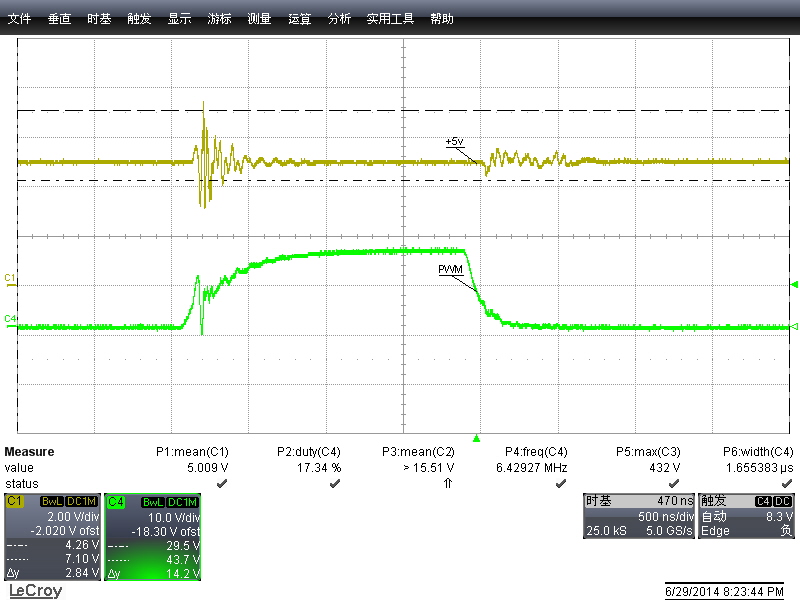This screenshot has width=800, height=600.
Task: Click the 17.34 % duty value
Action: (319, 468)
